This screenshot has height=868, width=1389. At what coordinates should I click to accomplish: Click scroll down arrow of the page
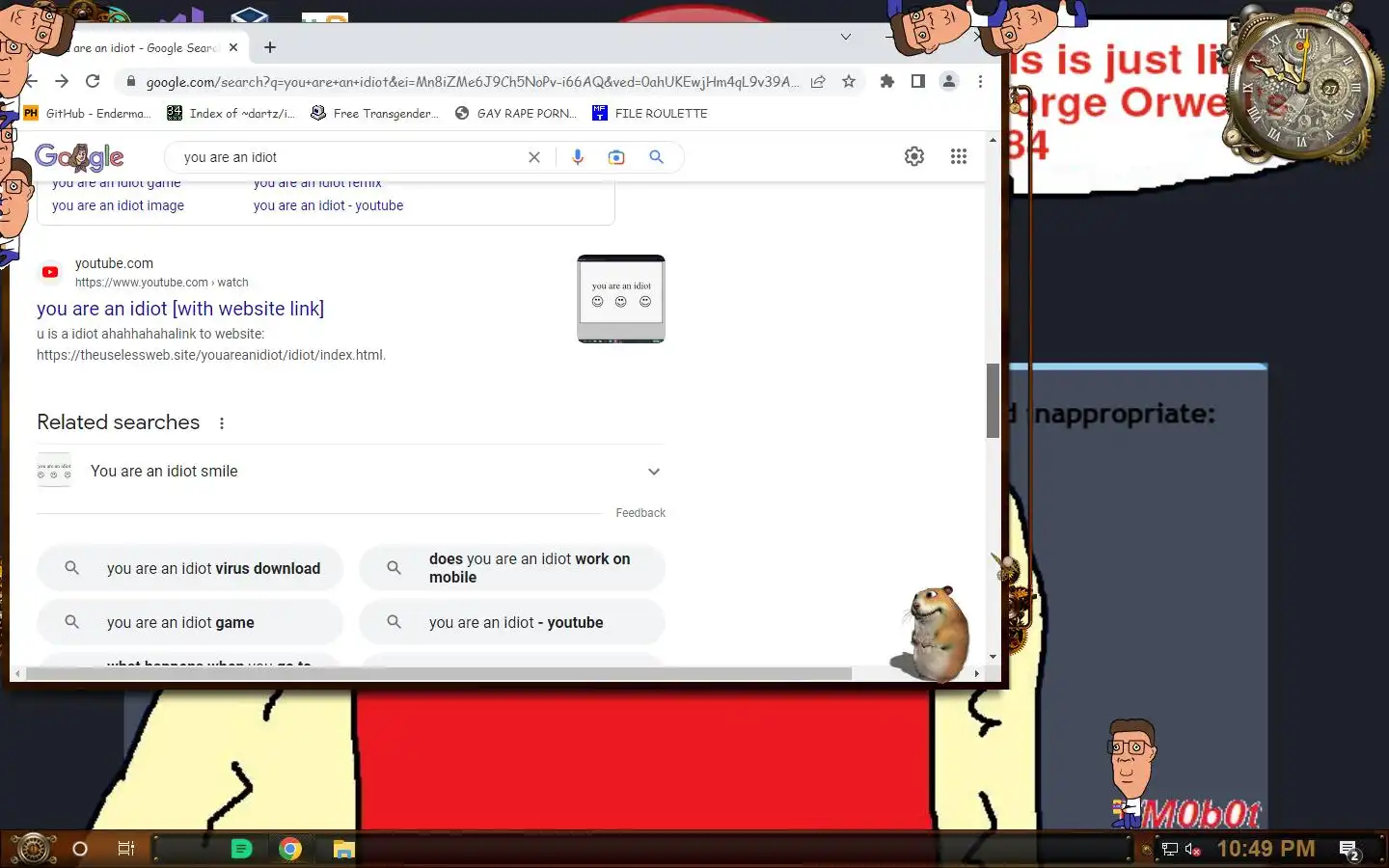click(x=993, y=657)
